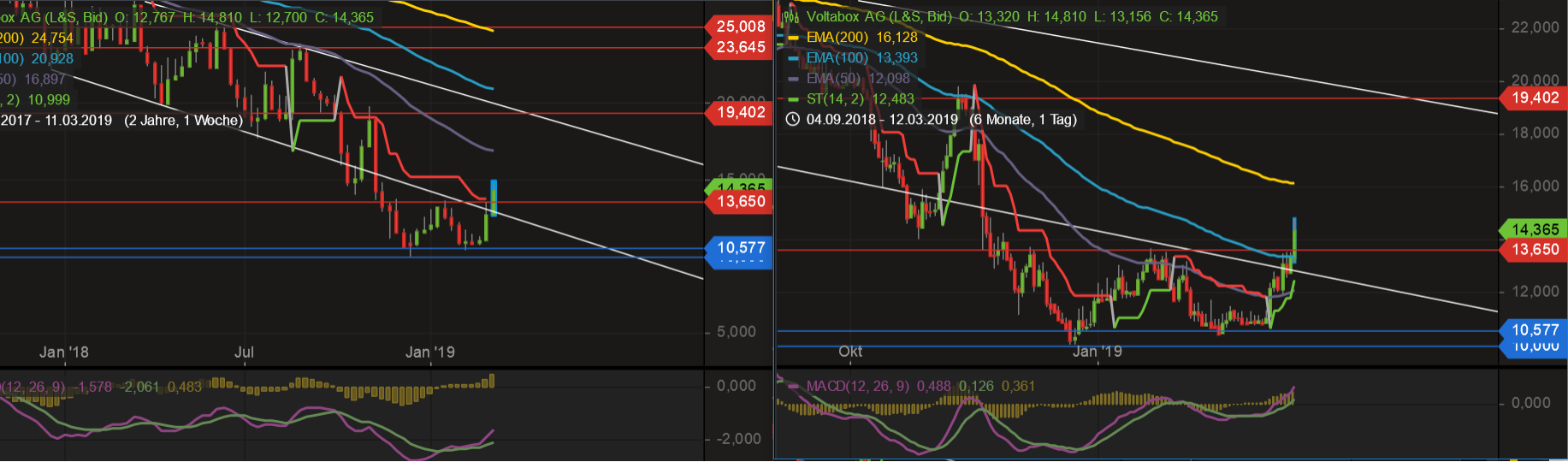This screenshot has height=462, width=1568.
Task: Click the Jan '19 label in the left chart
Action: click(430, 352)
